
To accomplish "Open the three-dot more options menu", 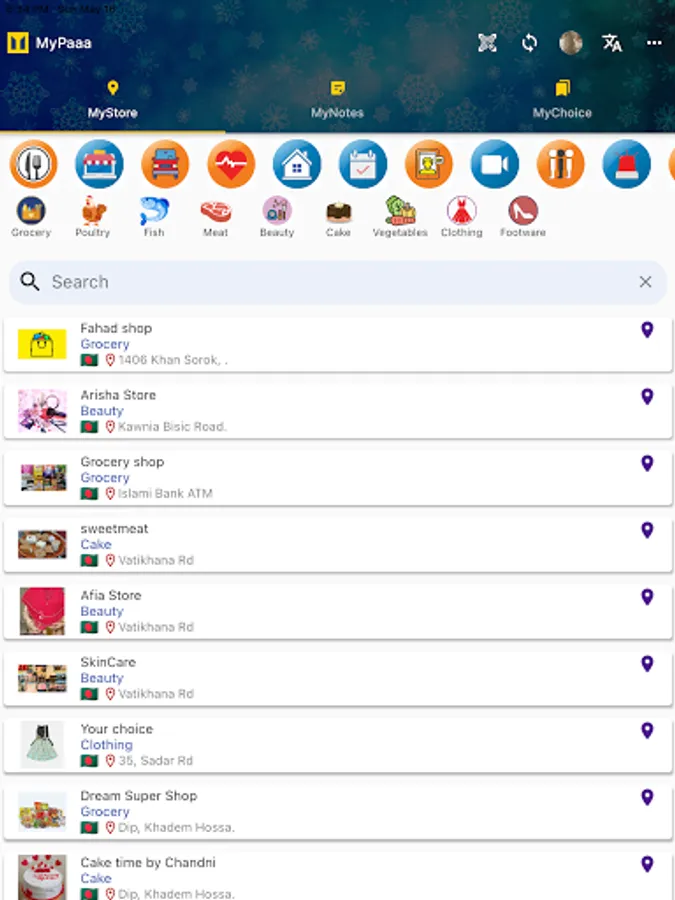I will (x=654, y=43).
